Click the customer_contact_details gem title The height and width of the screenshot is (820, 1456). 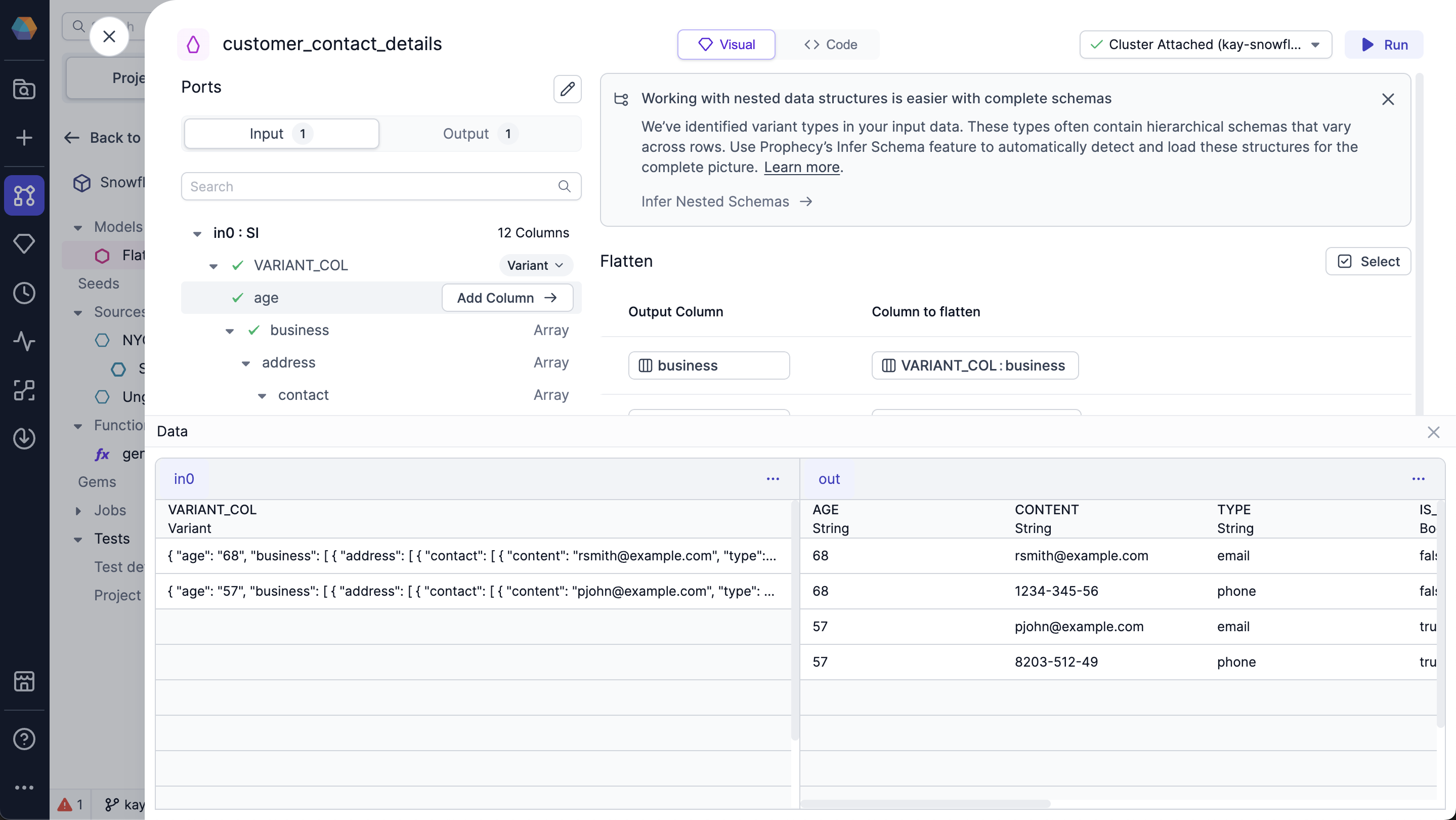tap(332, 44)
